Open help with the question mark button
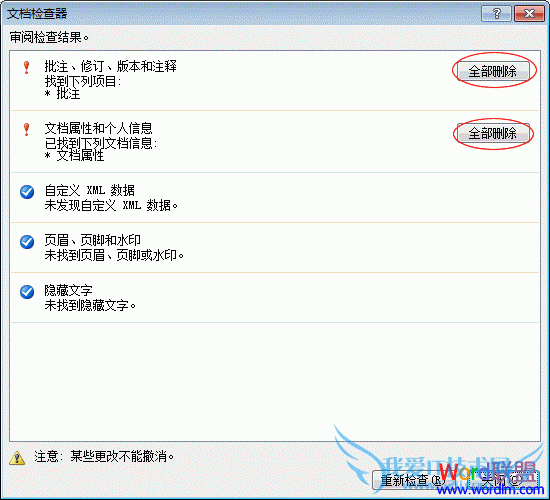550x500 pixels. click(496, 14)
